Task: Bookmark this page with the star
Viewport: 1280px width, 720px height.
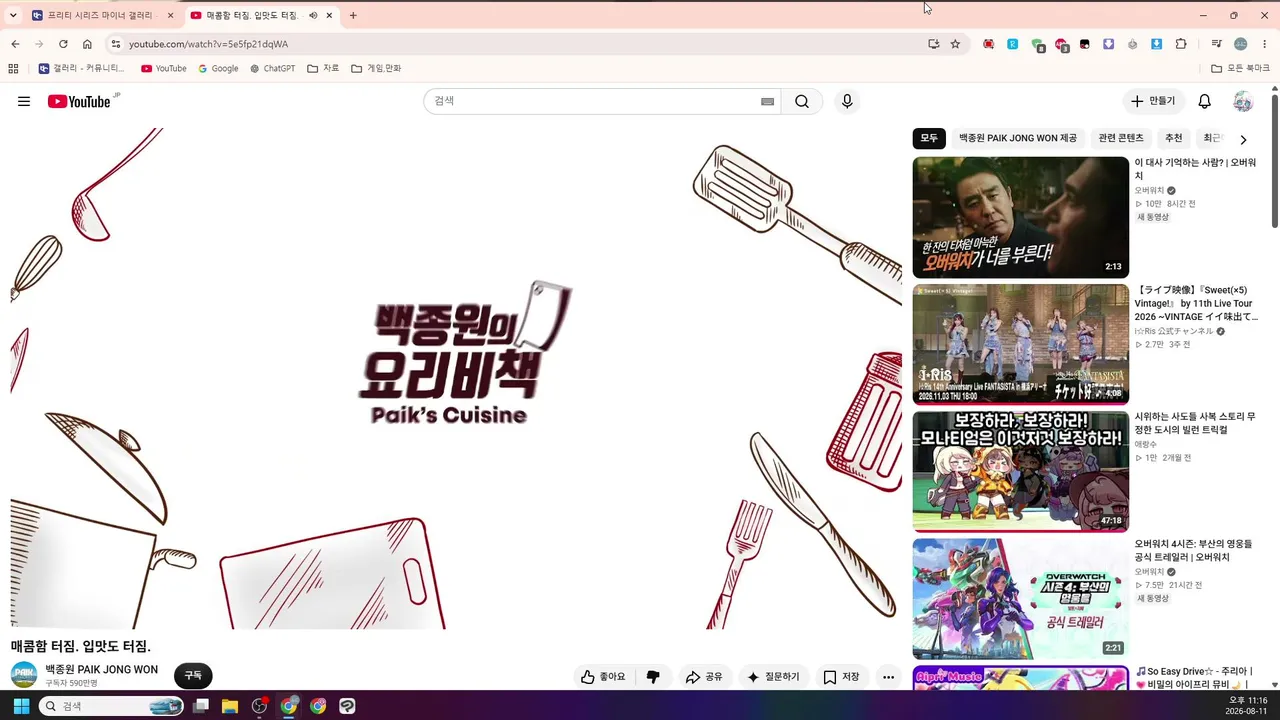Action: click(955, 44)
